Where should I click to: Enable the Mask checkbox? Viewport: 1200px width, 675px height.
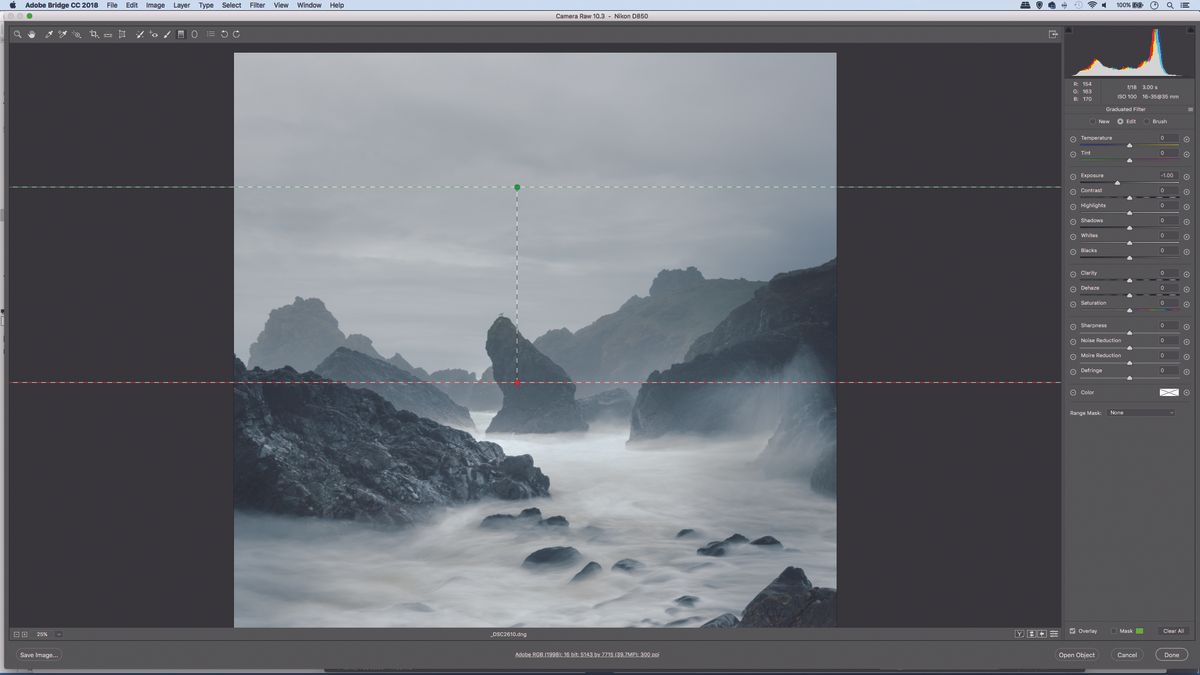(1112, 631)
